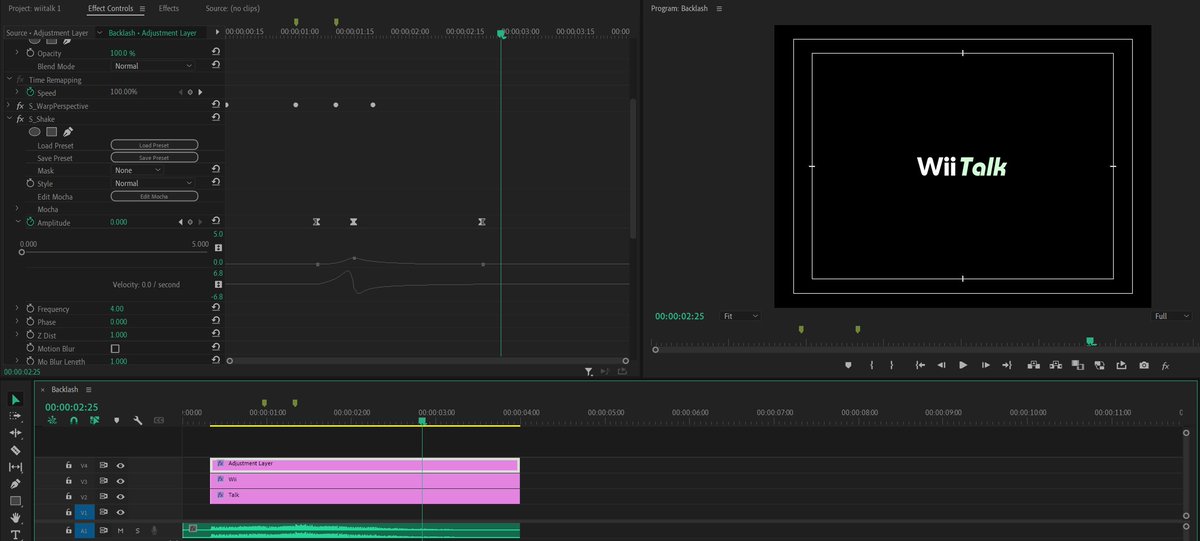Toggle lock on track V4

click(69, 465)
